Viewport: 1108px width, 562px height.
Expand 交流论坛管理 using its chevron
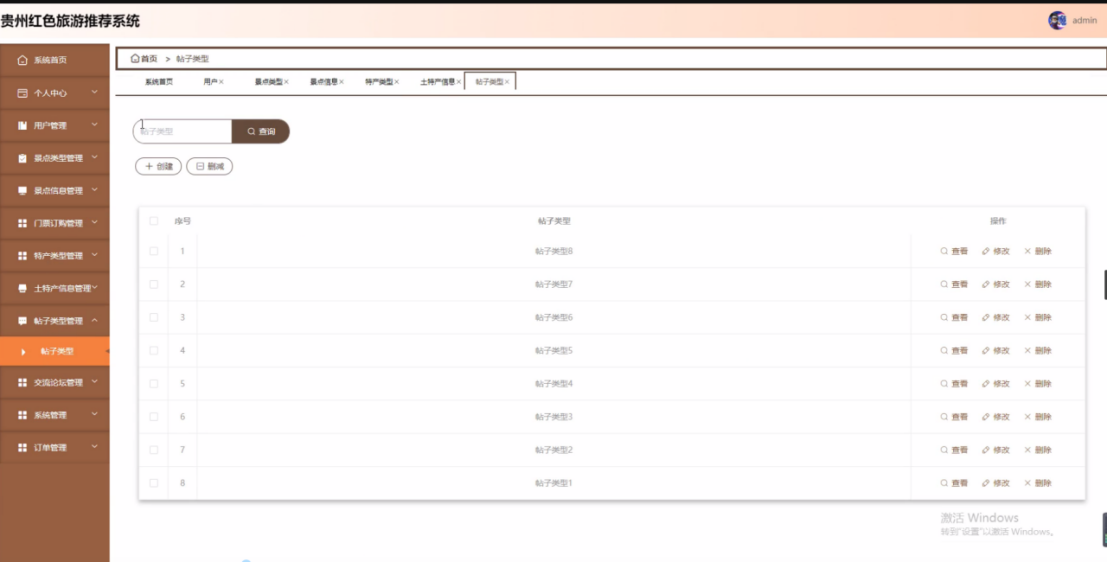point(95,382)
